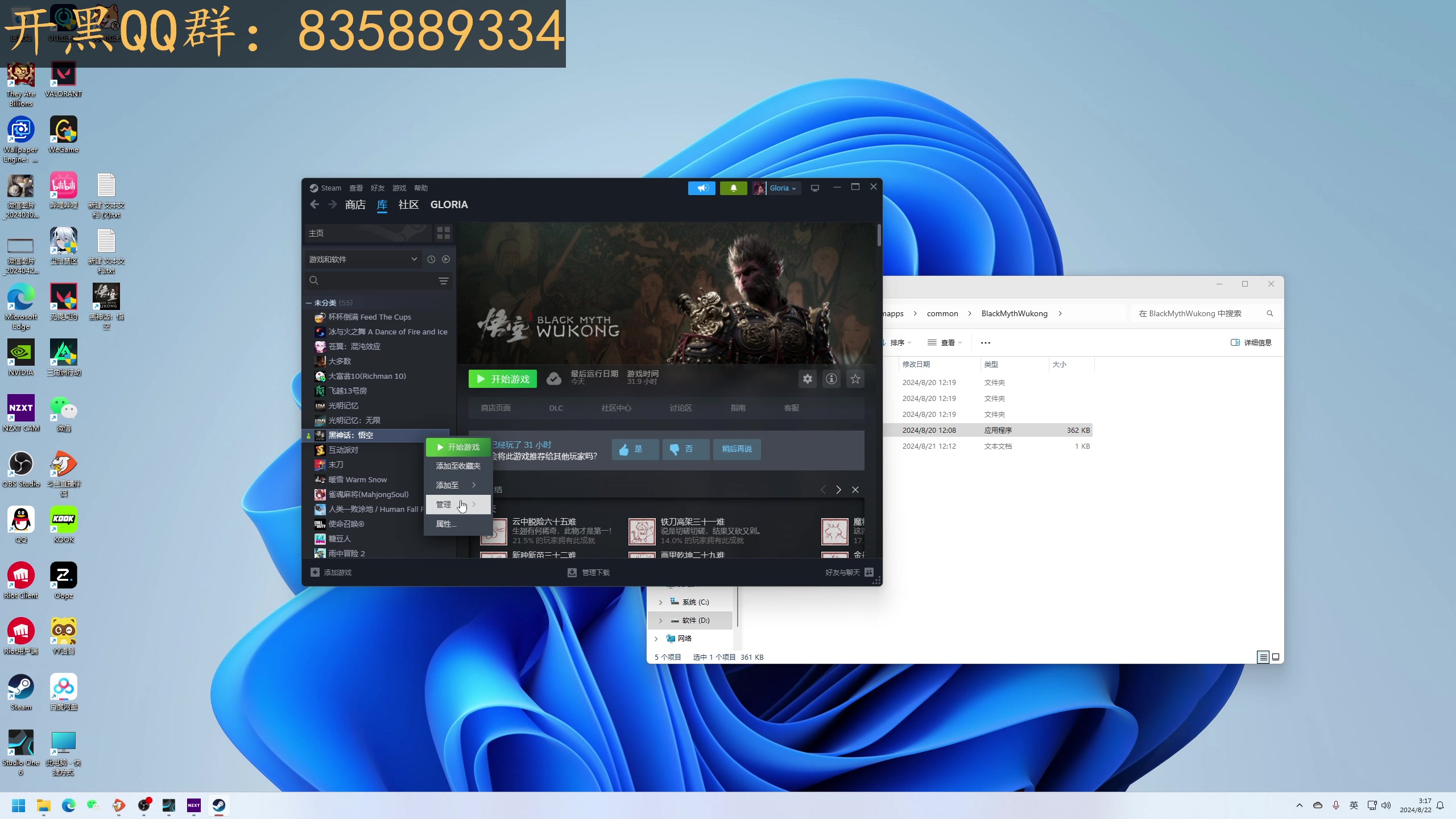Viewport: 1456px width, 819px height.
Task: Expand 游戏和软件 filter dropdown
Action: click(363, 259)
